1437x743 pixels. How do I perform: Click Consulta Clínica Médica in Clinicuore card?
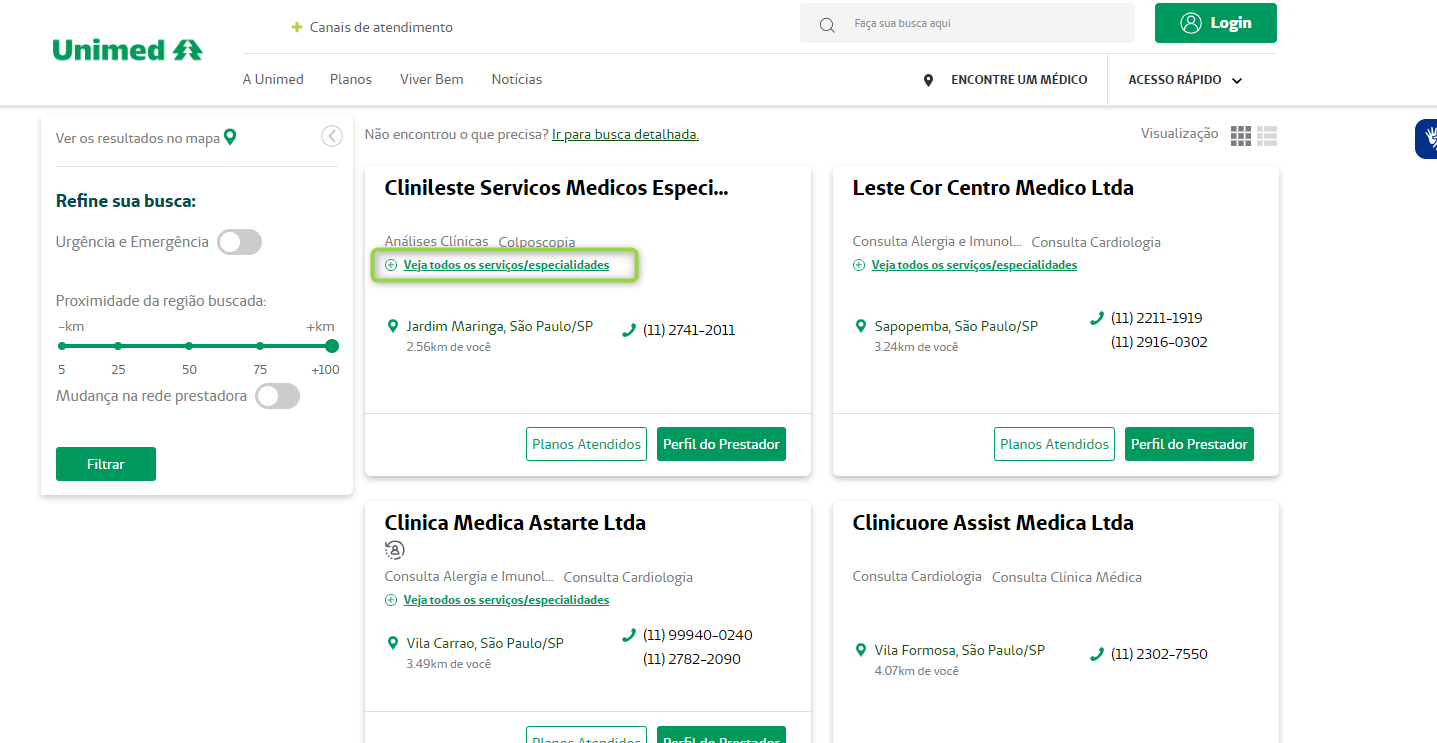(x=1067, y=577)
